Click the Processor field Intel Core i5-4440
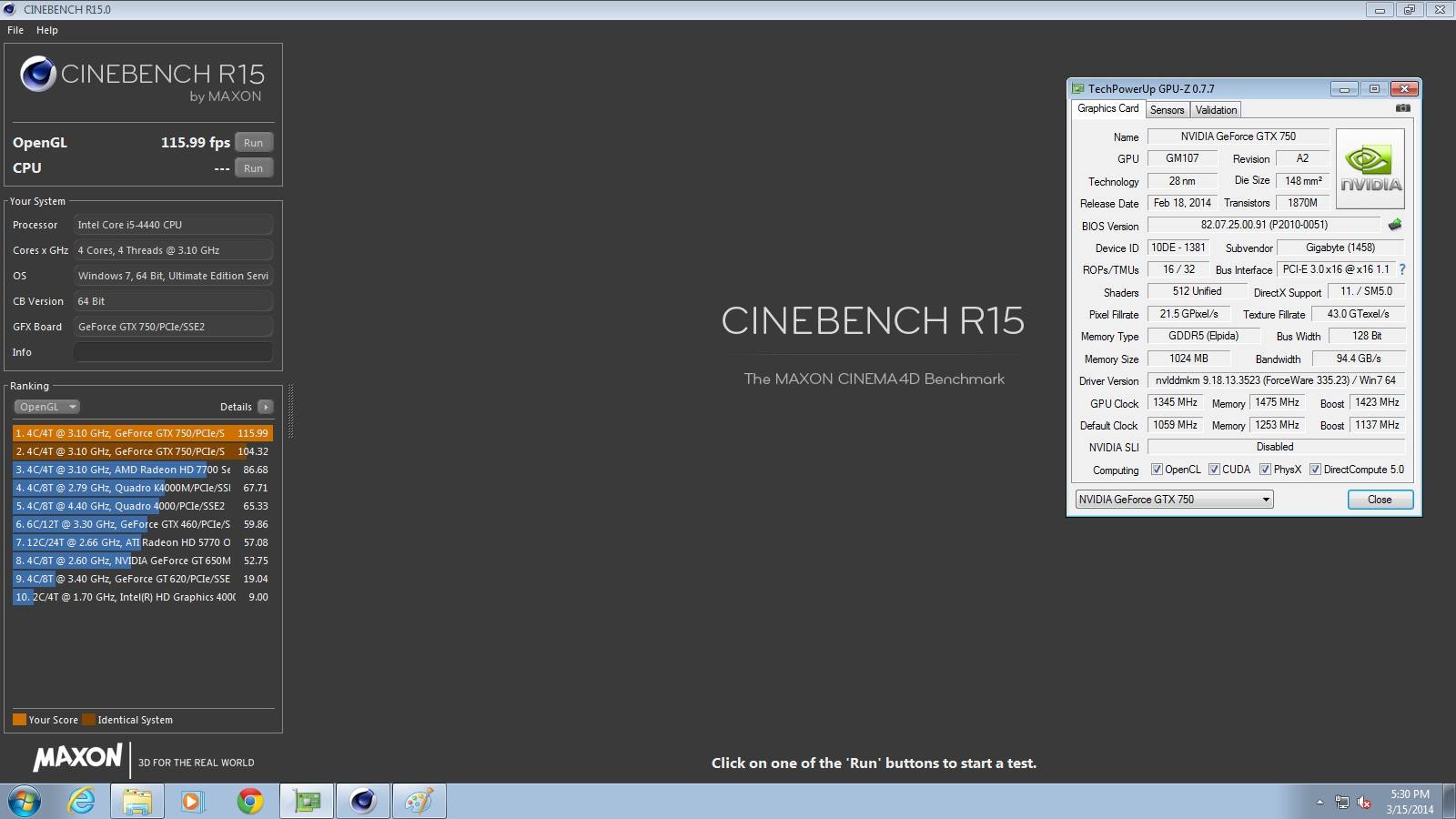The image size is (1456, 819). tap(173, 225)
